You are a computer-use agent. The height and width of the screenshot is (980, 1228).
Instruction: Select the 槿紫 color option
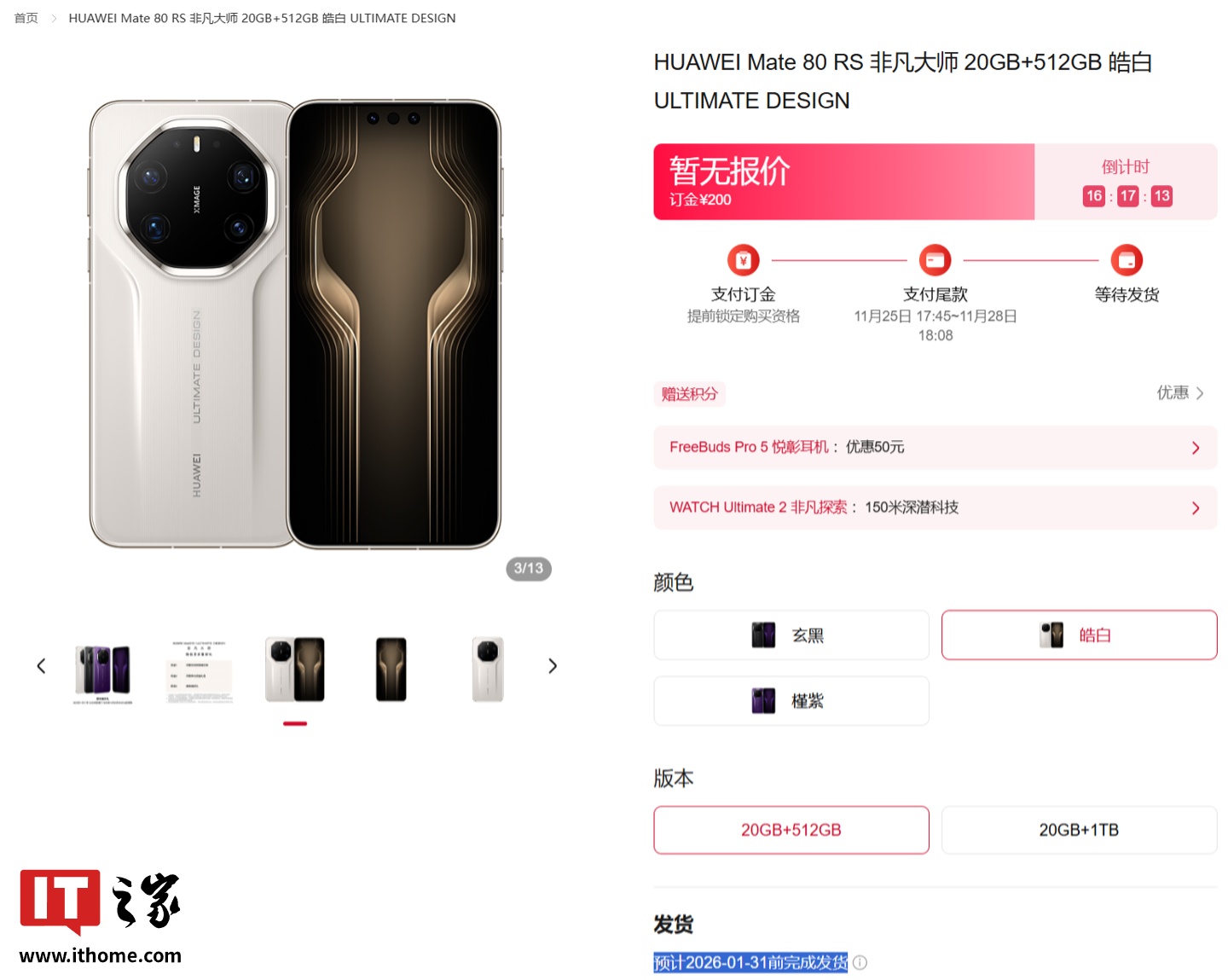(791, 700)
